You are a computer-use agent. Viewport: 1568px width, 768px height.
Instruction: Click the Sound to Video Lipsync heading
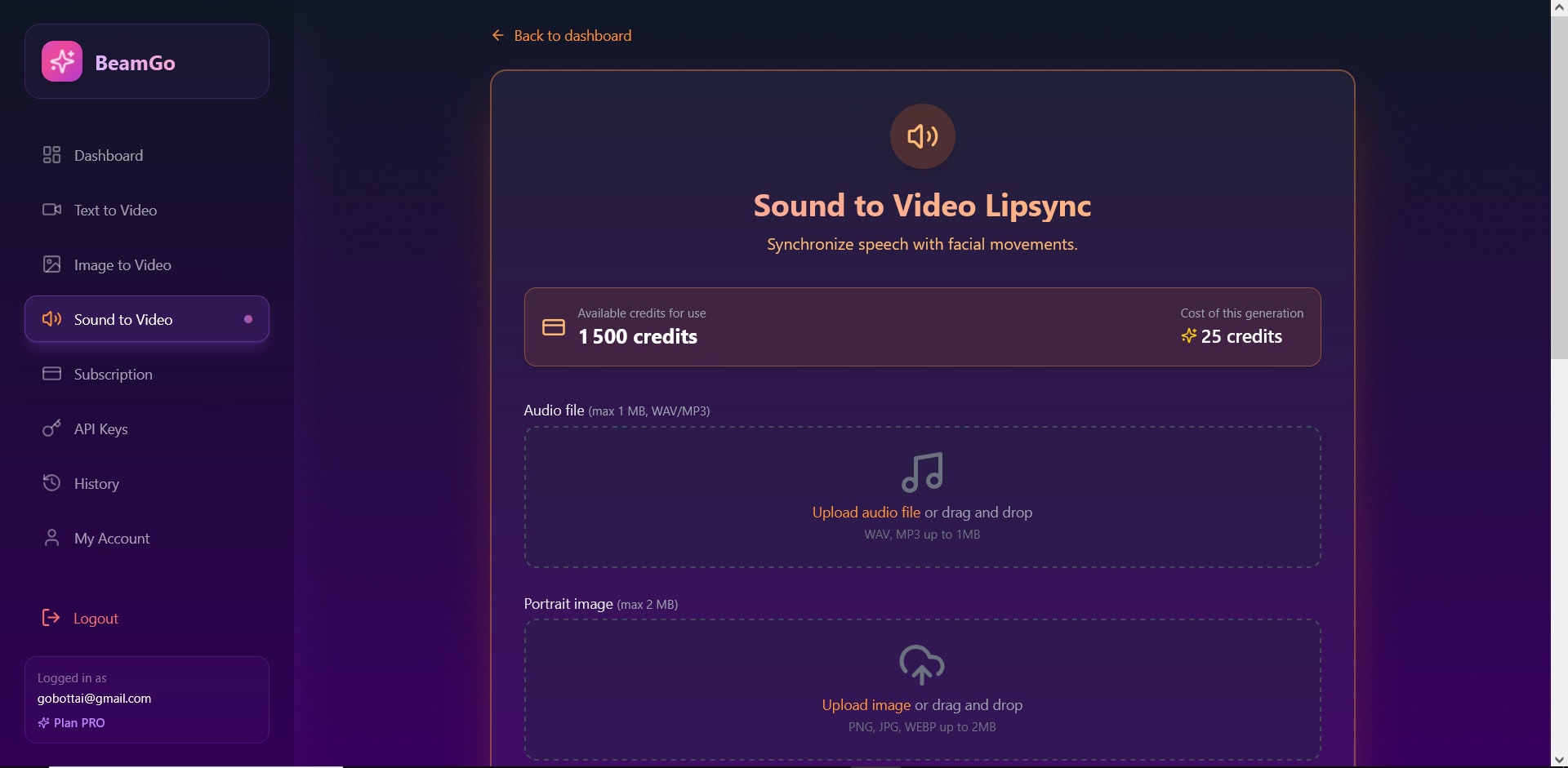click(x=922, y=206)
